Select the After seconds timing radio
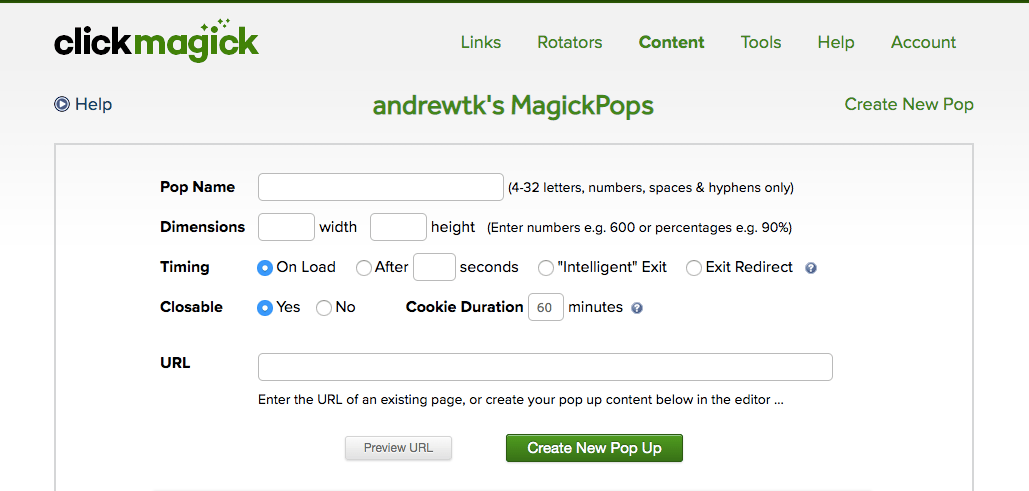 point(364,268)
